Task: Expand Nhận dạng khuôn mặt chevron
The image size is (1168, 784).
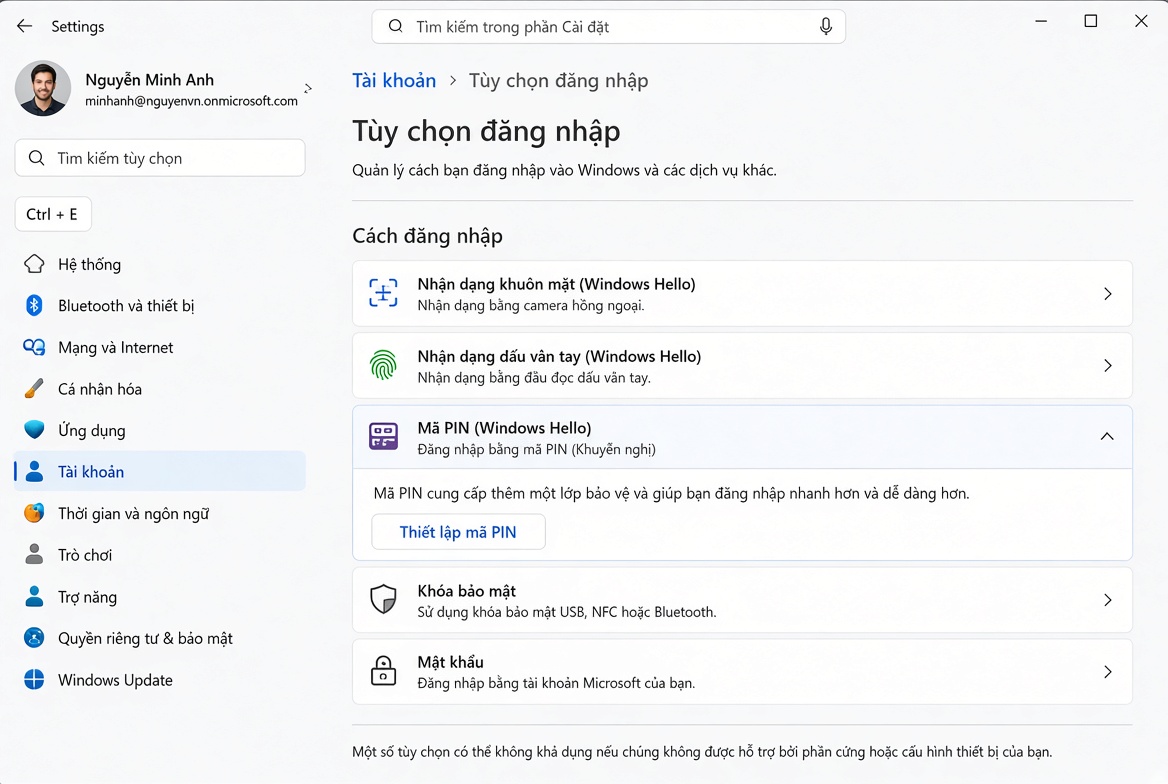Action: point(1108,294)
